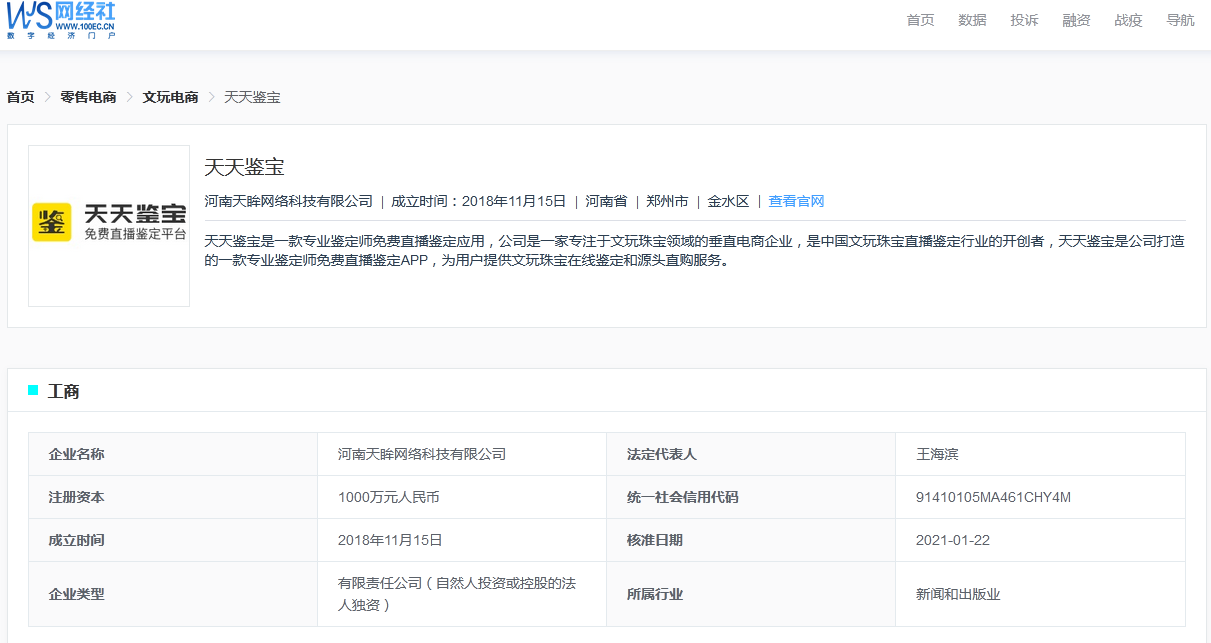Viewport: 1211px width, 643px height.
Task: Click the 注册资本 label cell
Action: coord(173,497)
